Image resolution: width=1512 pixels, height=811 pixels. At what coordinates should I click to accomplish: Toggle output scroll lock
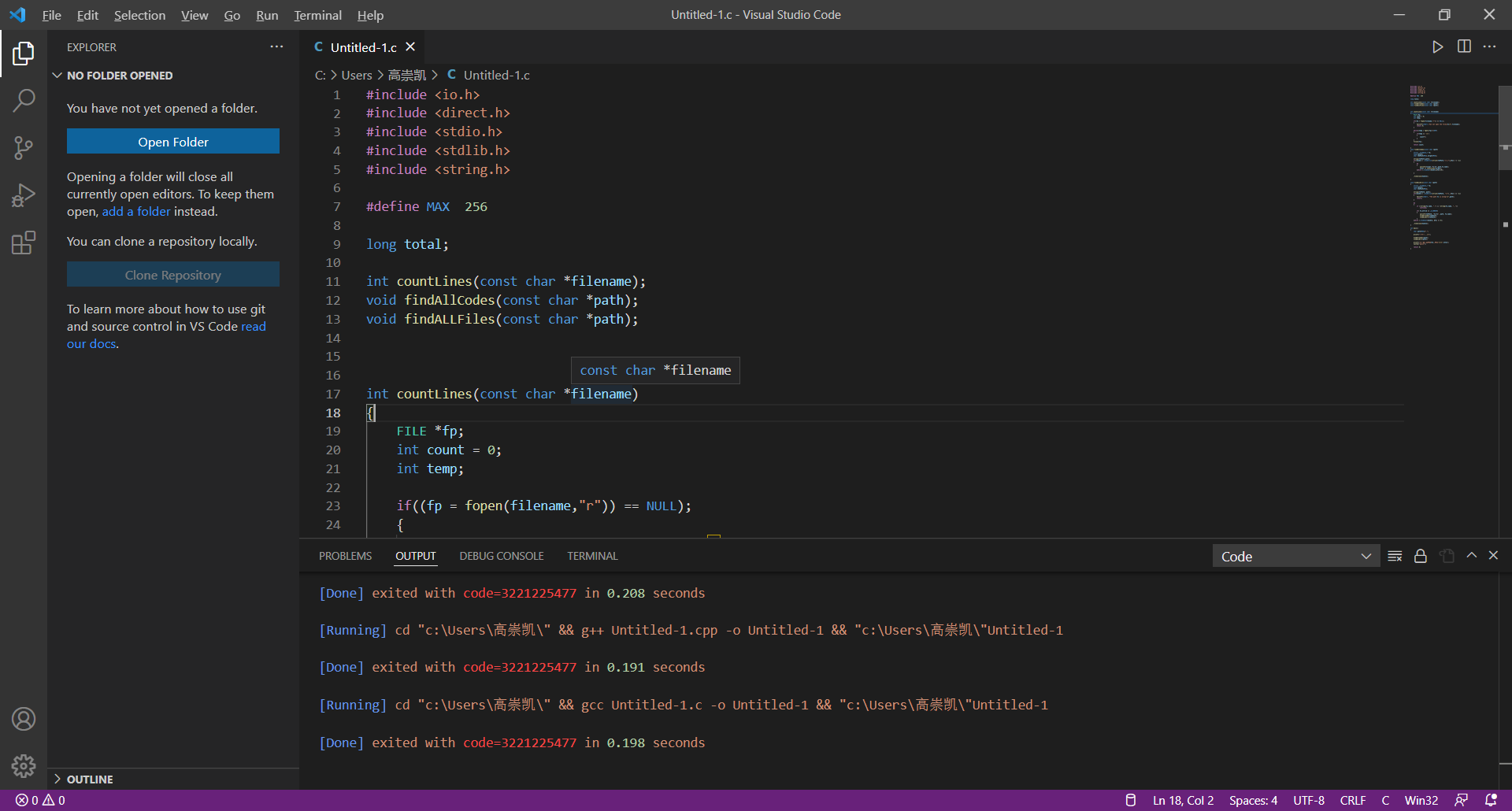tap(1421, 556)
